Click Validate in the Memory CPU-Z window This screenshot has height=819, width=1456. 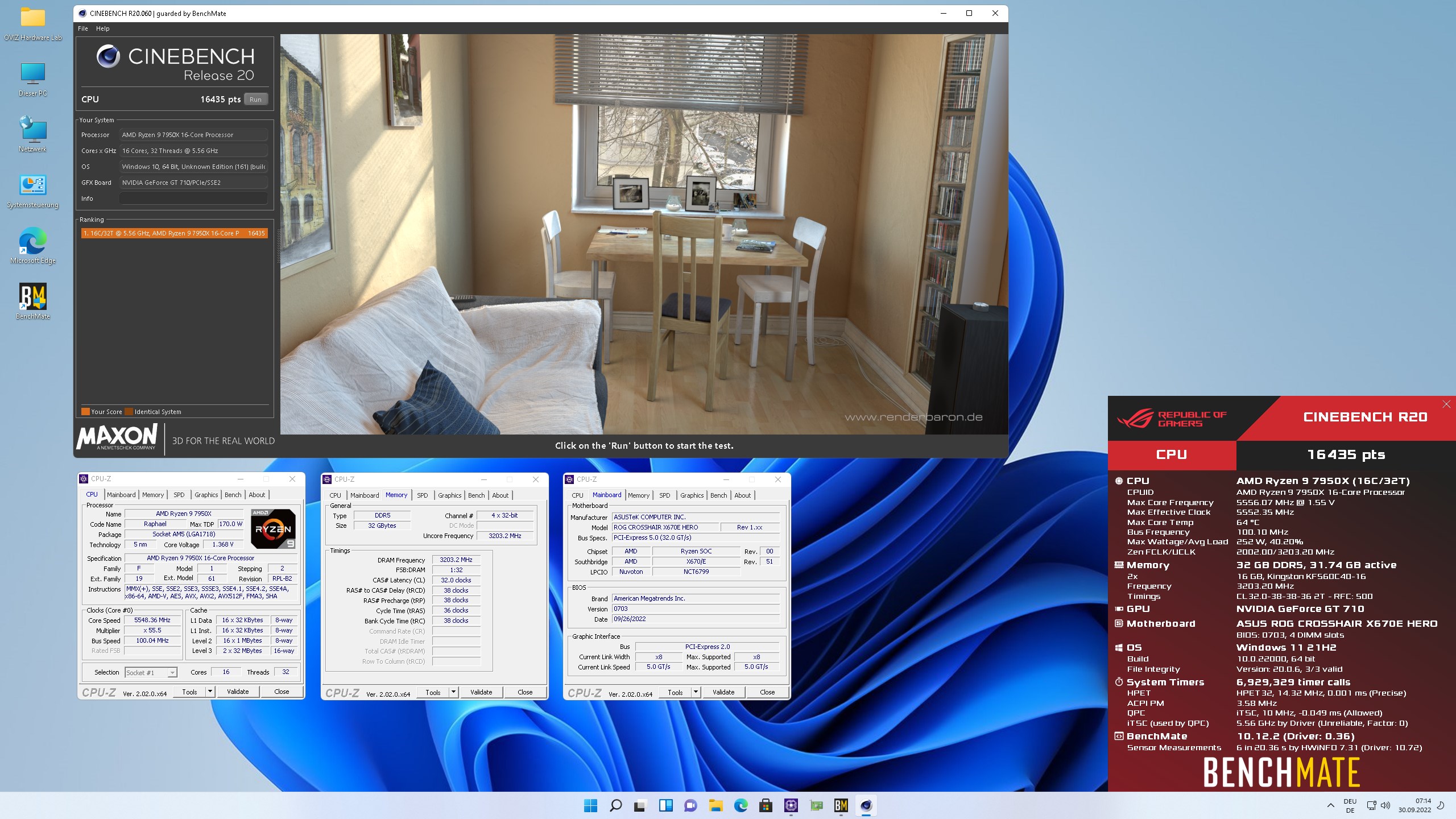point(481,693)
